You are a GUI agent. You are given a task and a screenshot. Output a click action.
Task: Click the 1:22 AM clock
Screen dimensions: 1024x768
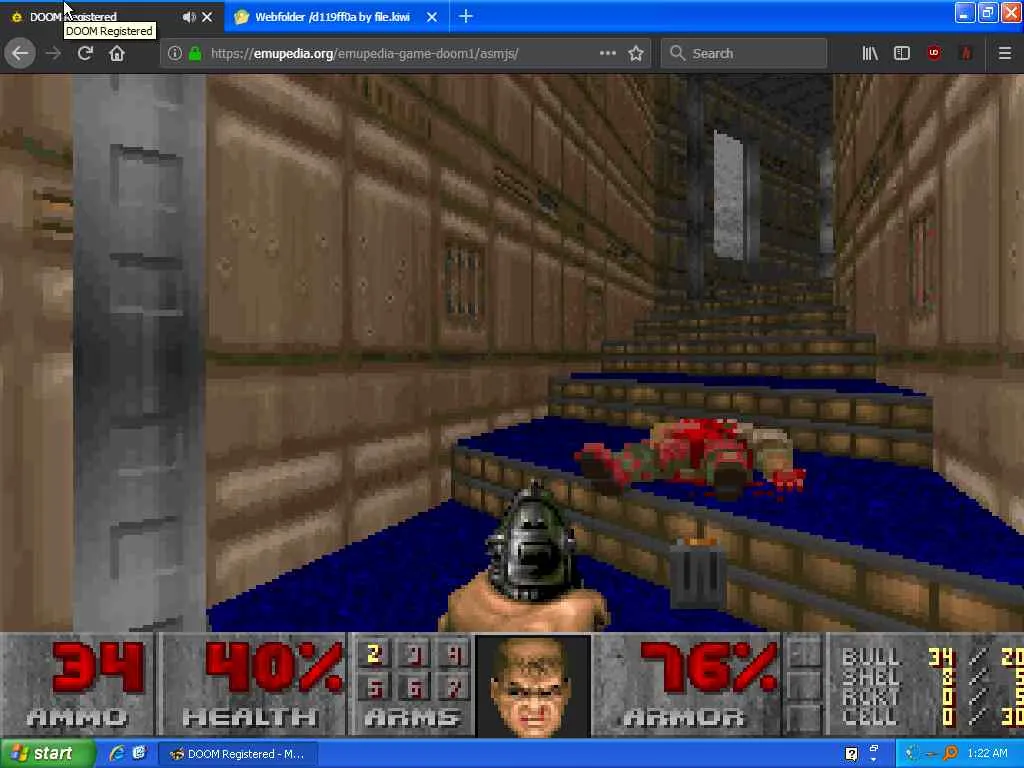click(987, 753)
